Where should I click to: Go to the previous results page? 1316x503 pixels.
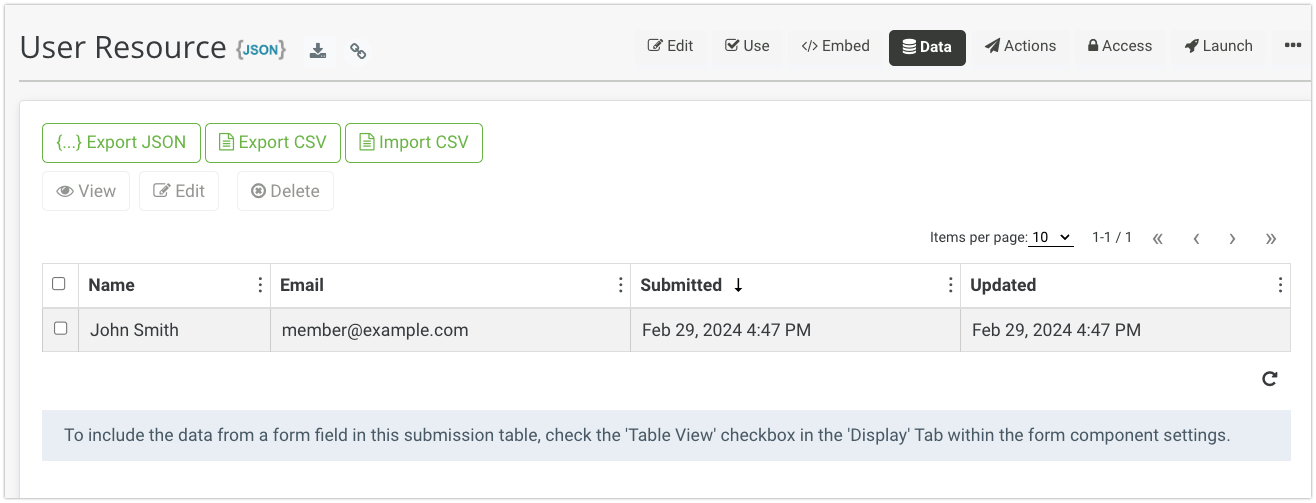[1196, 238]
